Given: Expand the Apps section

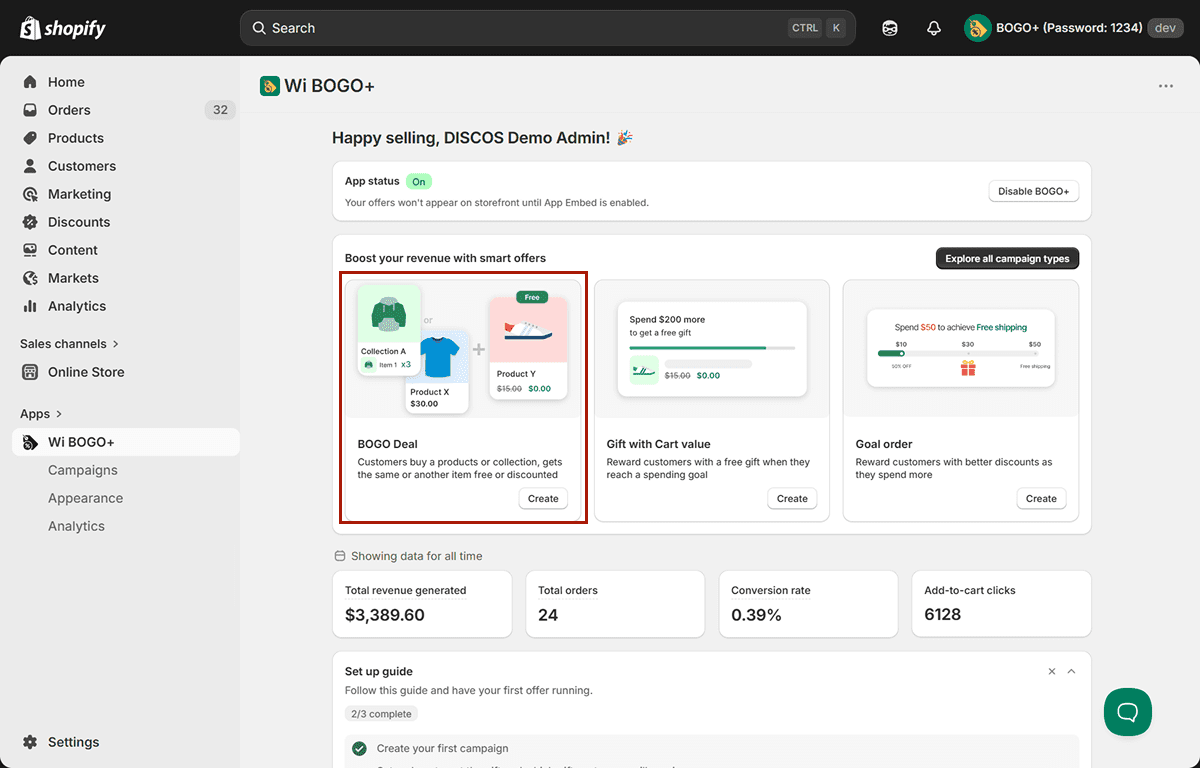Looking at the screenshot, I should click(x=41, y=414).
